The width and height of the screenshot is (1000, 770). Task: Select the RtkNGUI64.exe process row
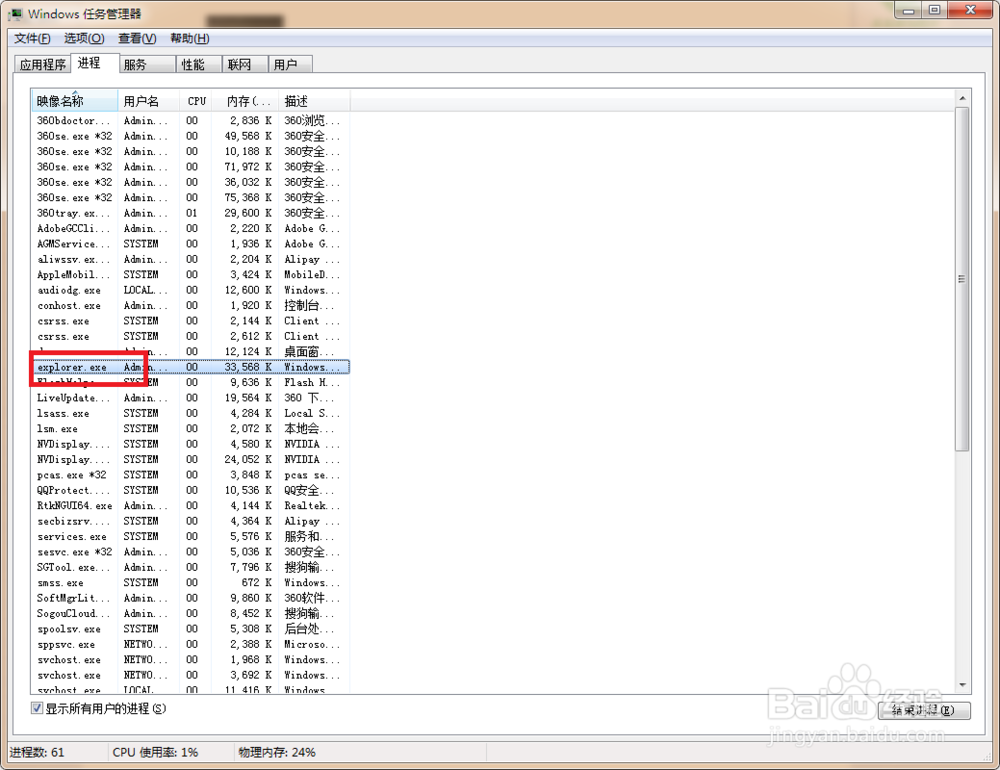click(190, 506)
